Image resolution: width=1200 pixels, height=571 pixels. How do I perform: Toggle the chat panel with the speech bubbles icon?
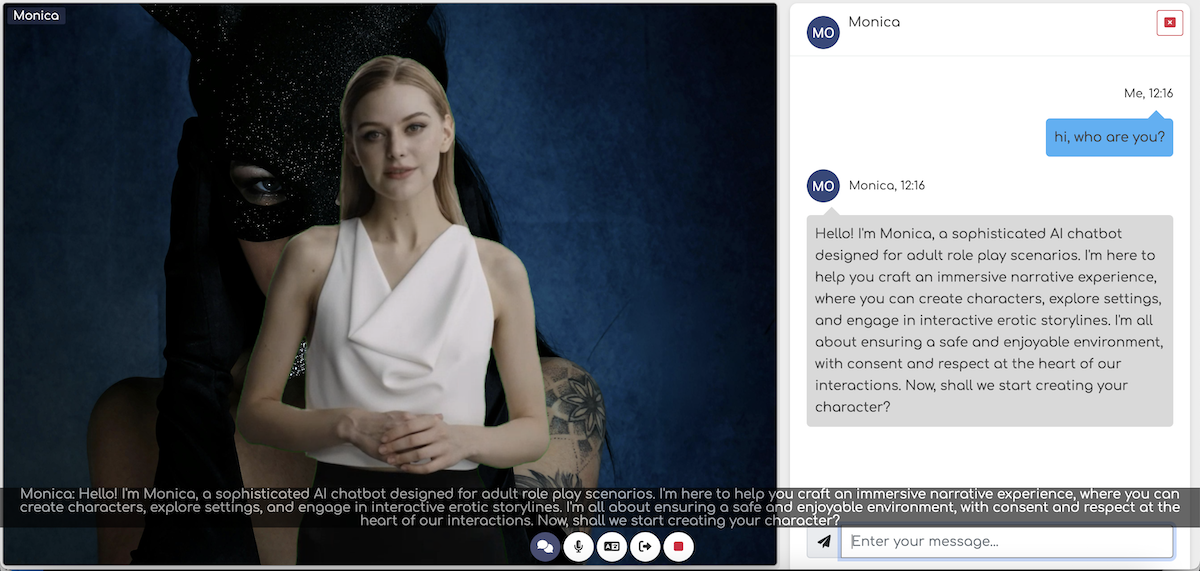[x=545, y=546]
